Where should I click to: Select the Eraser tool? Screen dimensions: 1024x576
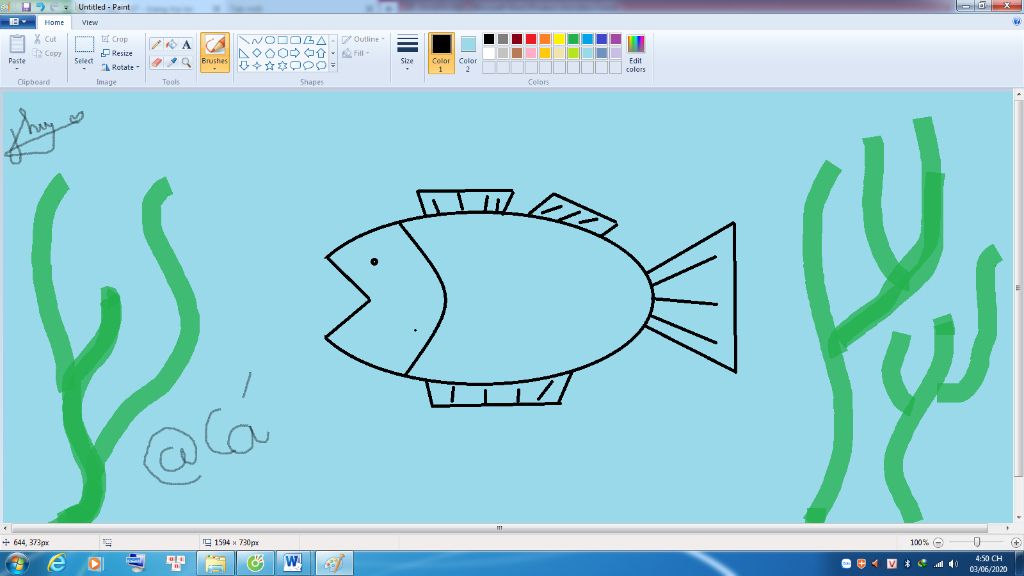[x=156, y=62]
